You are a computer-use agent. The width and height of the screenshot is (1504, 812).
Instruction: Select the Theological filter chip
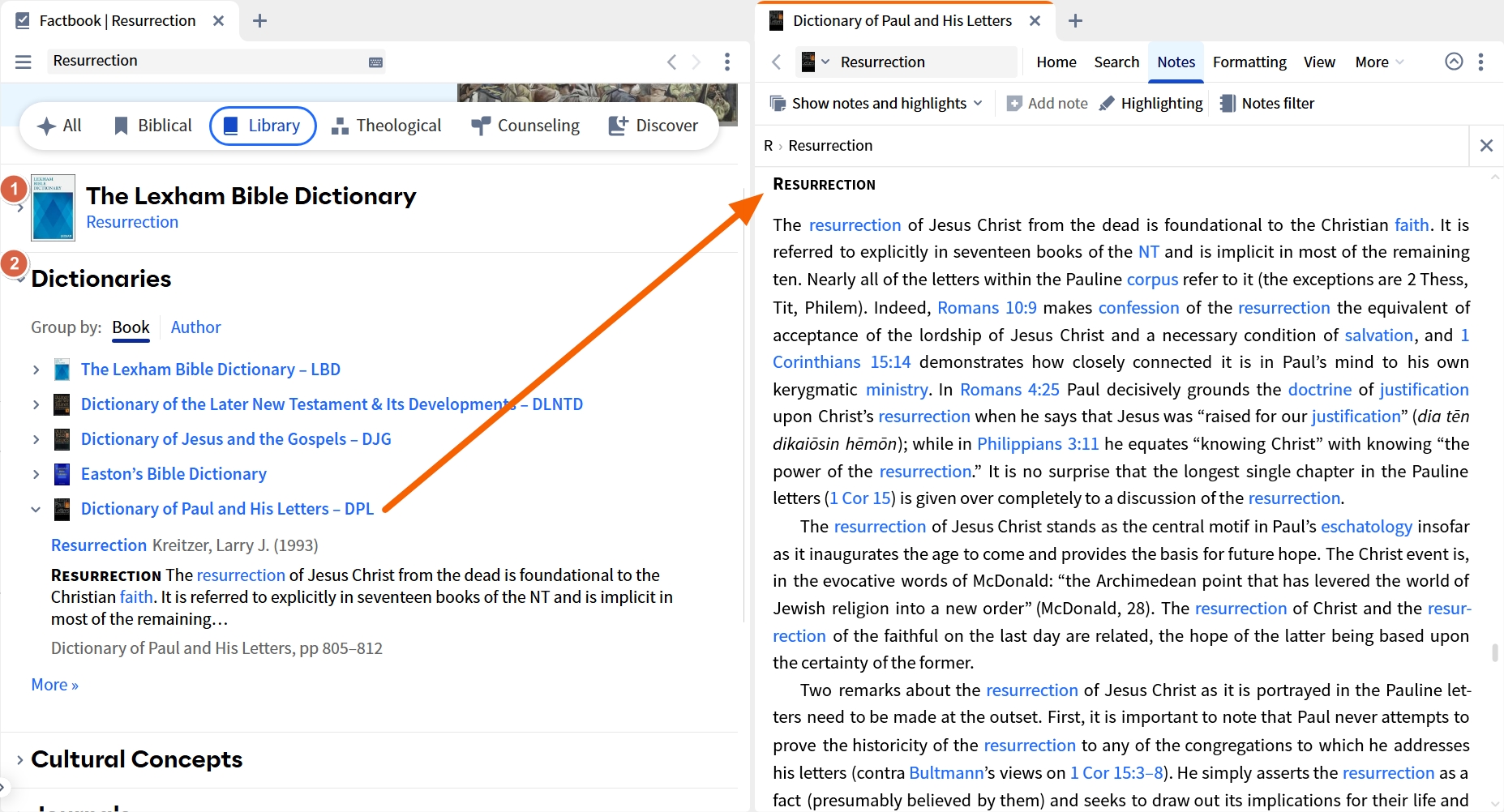tap(386, 126)
